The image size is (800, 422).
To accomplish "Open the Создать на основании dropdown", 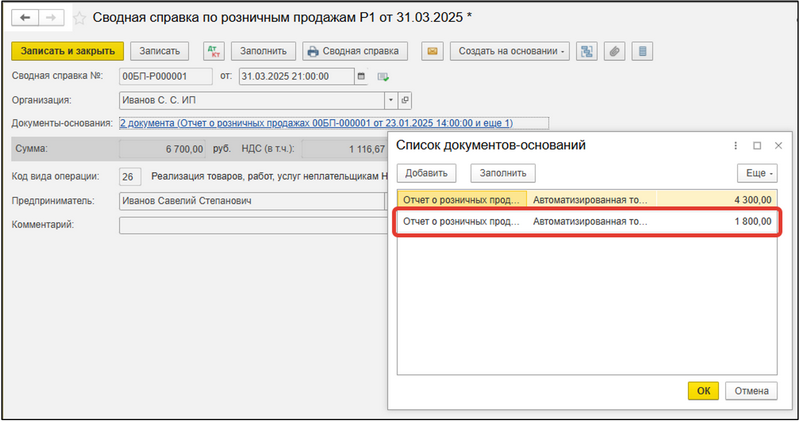I will pyautogui.click(x=510, y=51).
